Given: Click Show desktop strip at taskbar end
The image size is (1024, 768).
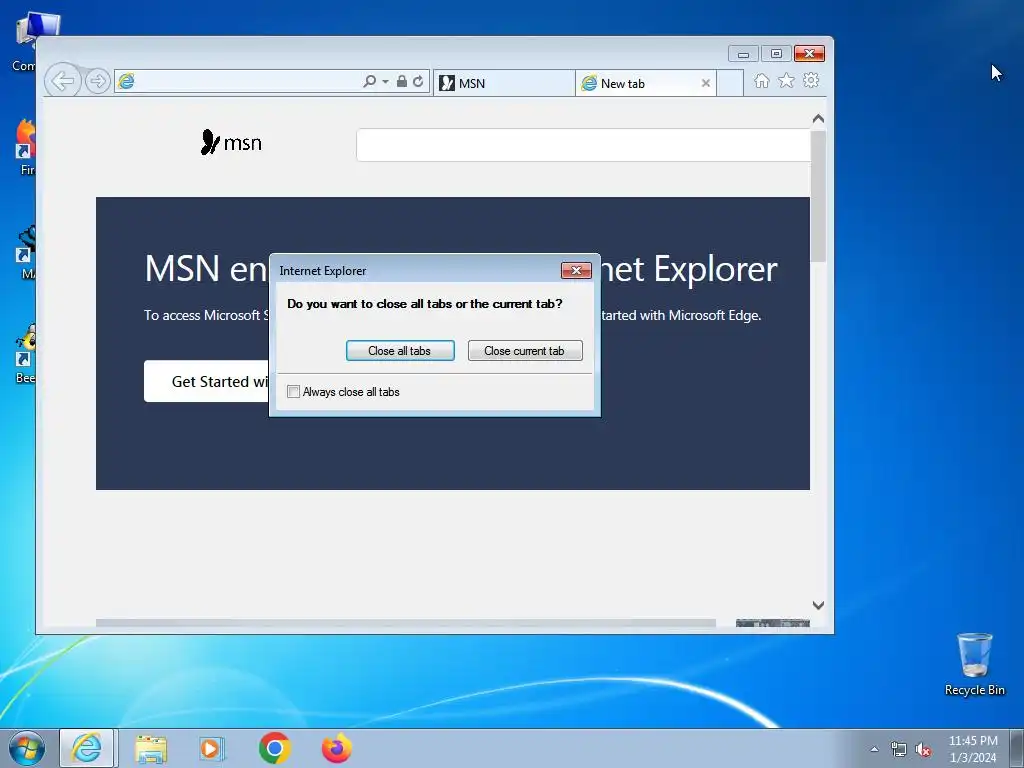Looking at the screenshot, I should [1016, 749].
